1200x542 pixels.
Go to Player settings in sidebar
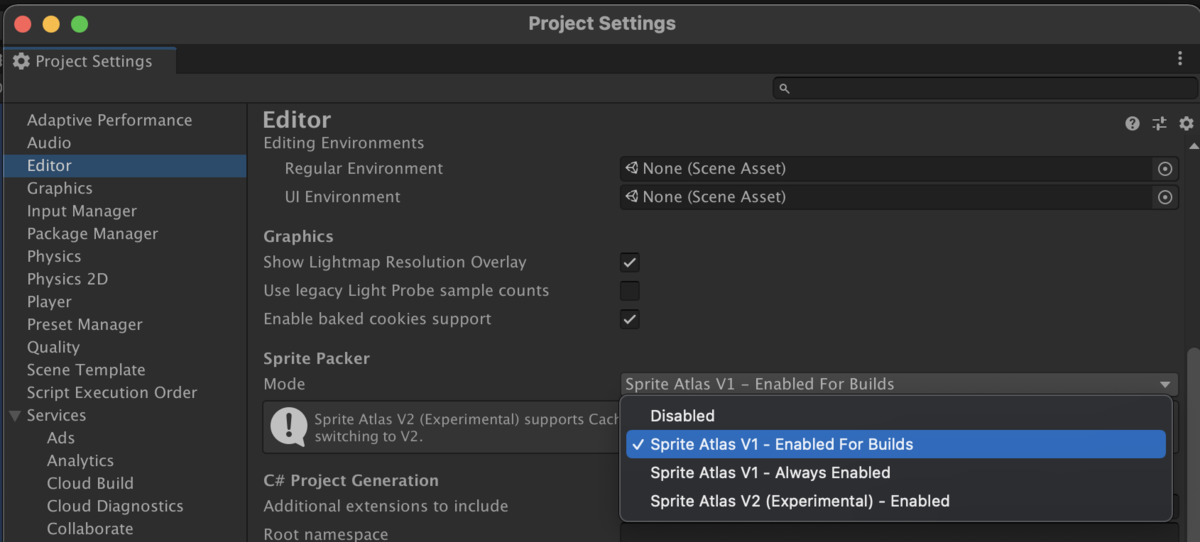pos(49,302)
